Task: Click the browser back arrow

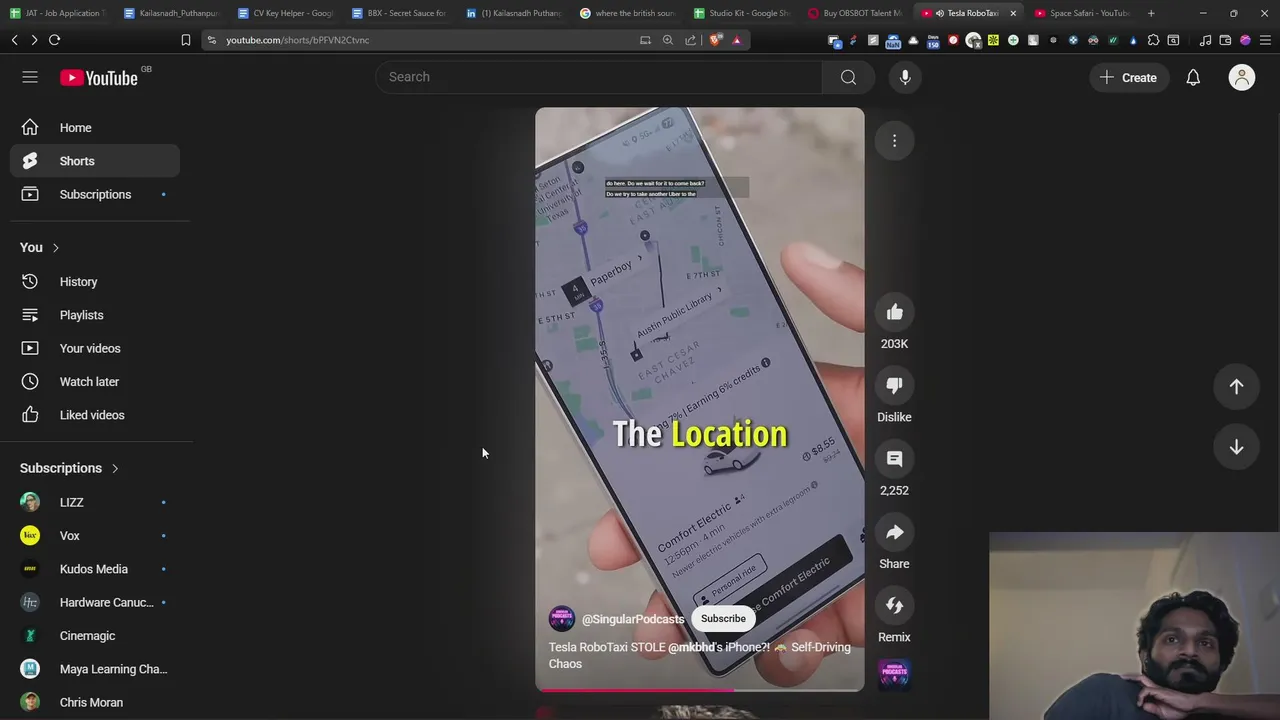Action: [x=14, y=40]
